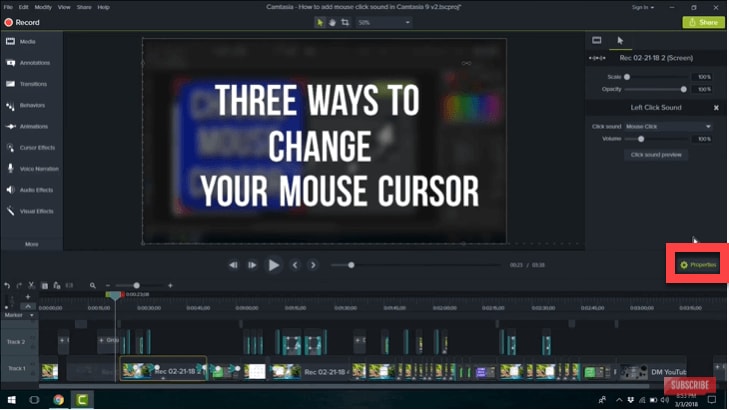Open the Visual Effects panel
Viewport: 729px width, 410px height.
coord(31,212)
